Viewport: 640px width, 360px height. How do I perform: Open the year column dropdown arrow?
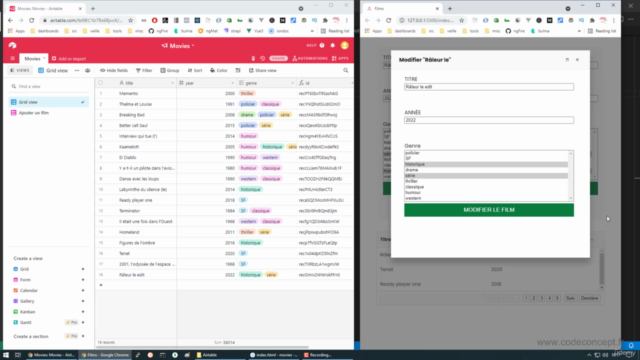point(232,83)
